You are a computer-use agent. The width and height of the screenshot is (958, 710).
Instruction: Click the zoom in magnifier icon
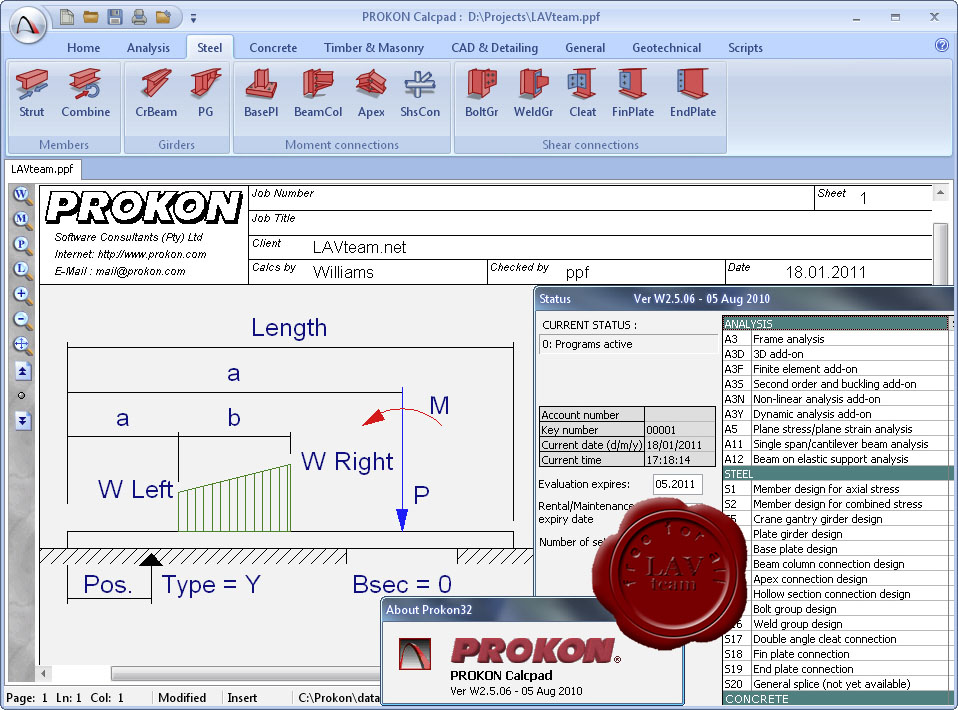22,295
